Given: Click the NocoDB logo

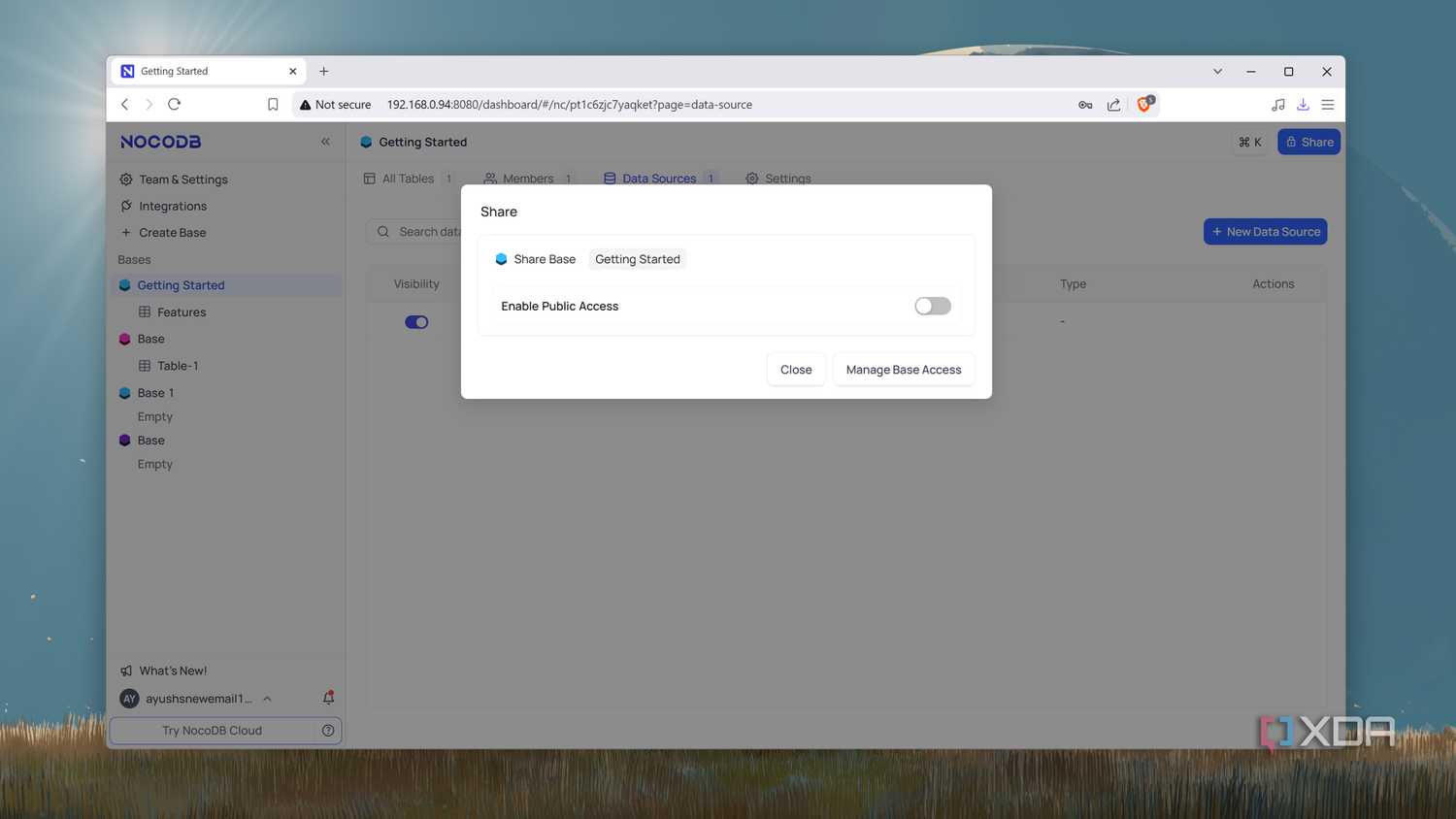Looking at the screenshot, I should 160,142.
